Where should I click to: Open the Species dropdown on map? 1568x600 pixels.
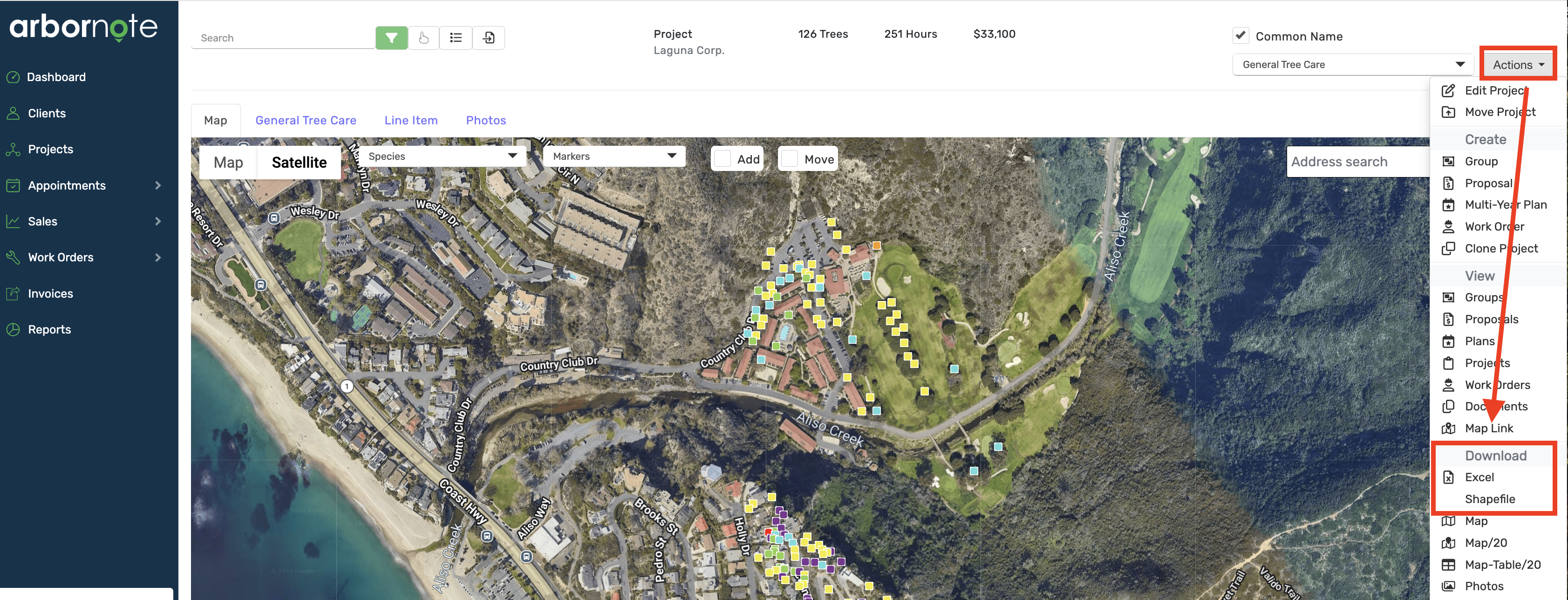(x=442, y=157)
